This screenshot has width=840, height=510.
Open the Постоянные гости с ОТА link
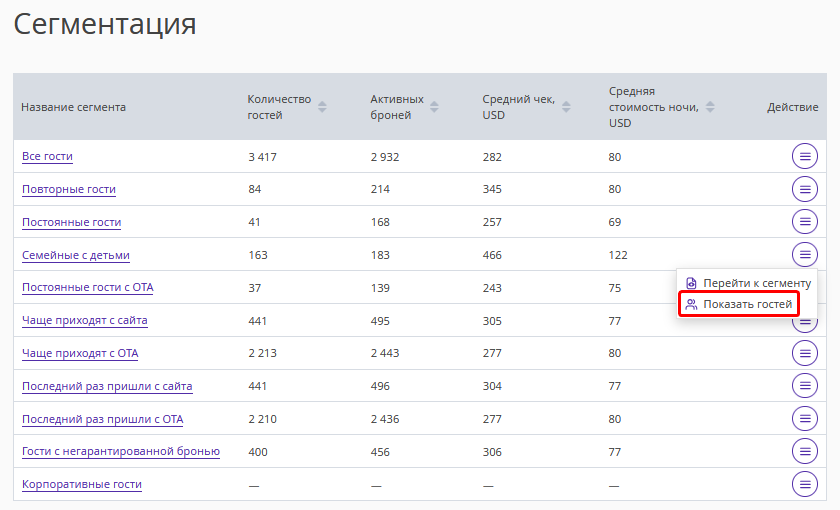pos(87,288)
